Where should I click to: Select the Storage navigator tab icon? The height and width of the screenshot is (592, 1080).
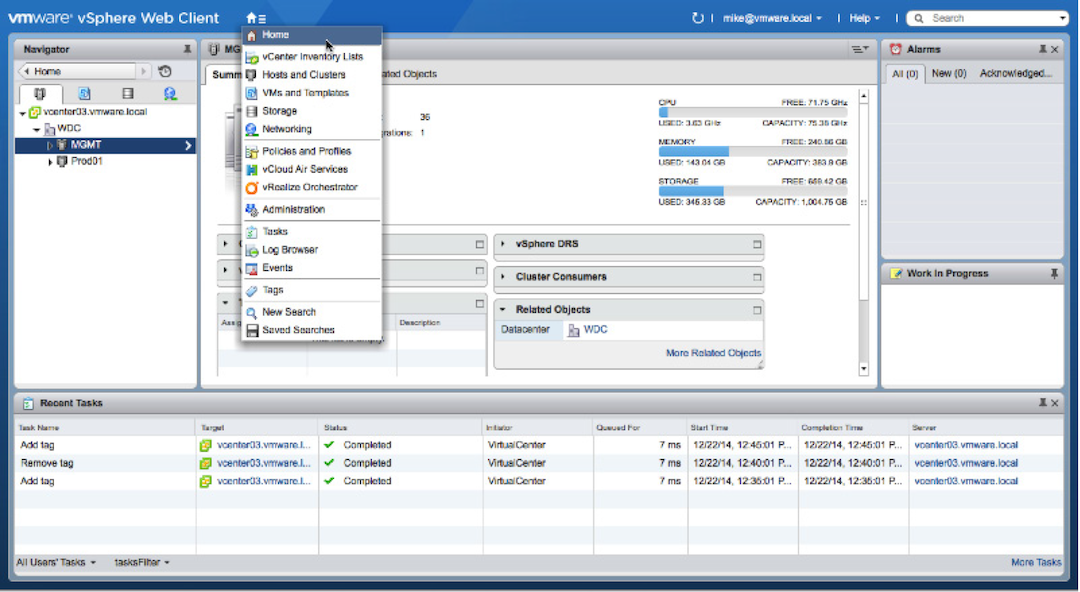[x=127, y=94]
